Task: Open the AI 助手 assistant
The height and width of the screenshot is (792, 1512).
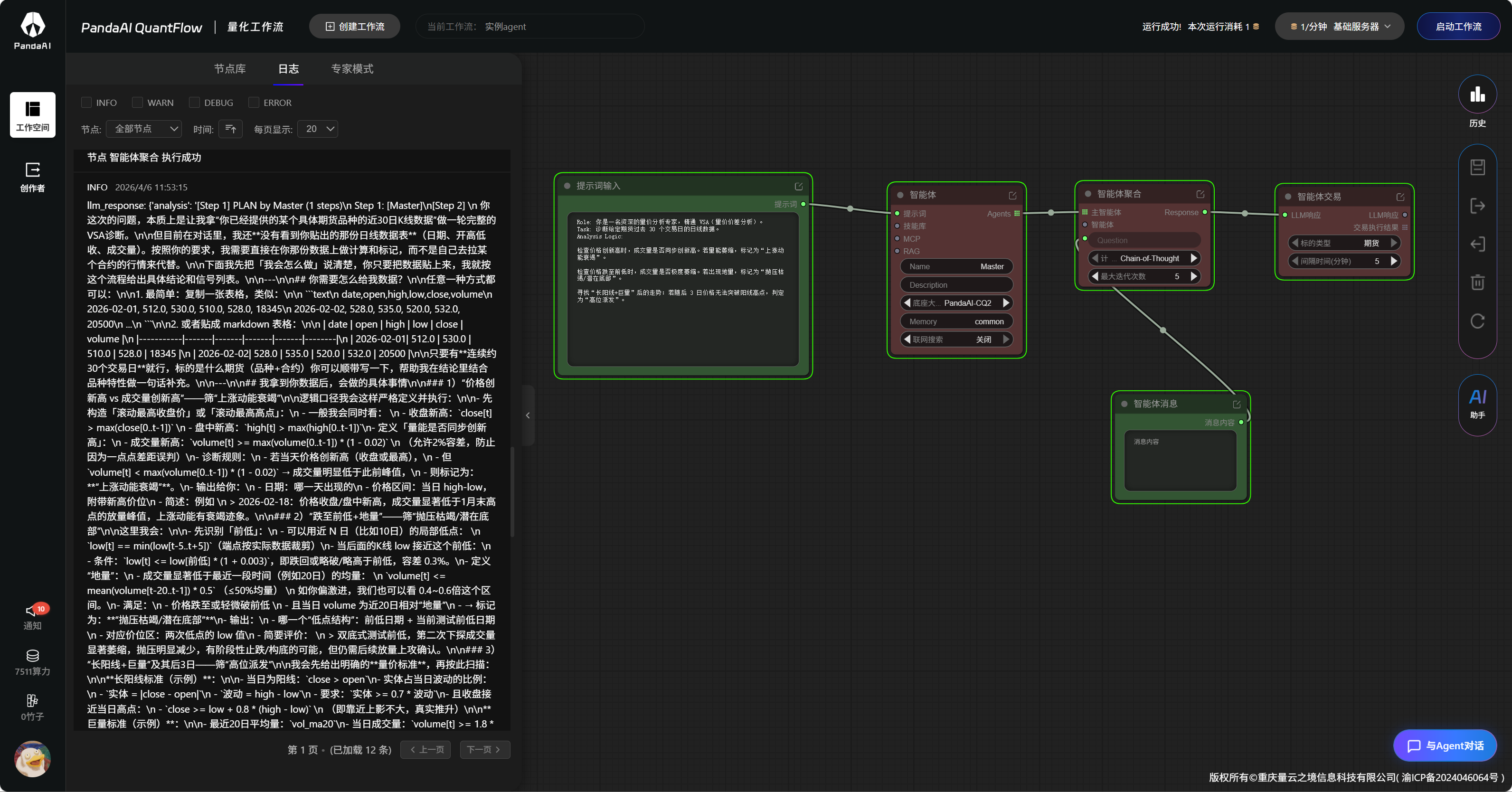Action: point(1477,404)
